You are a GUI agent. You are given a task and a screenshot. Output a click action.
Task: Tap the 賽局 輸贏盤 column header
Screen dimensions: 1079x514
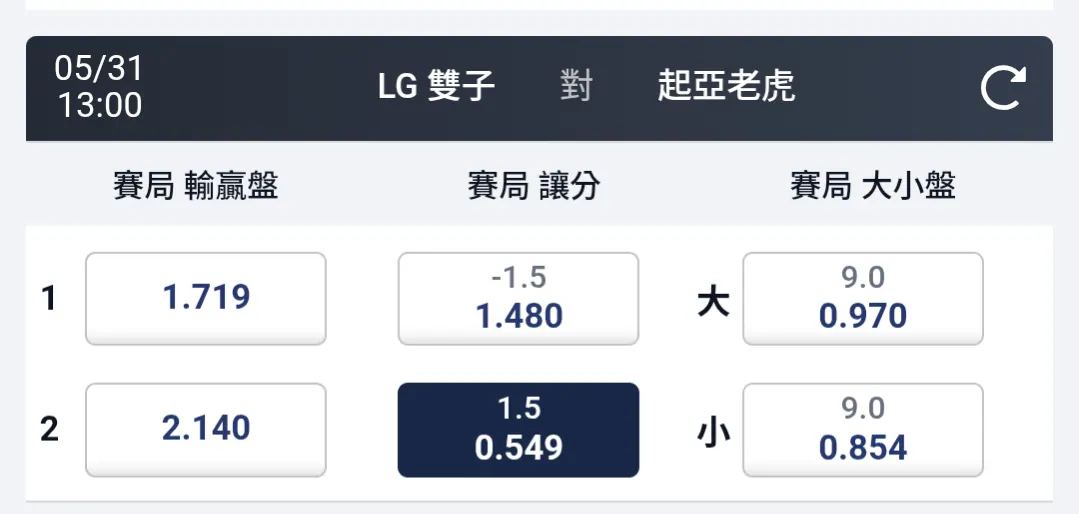click(196, 186)
